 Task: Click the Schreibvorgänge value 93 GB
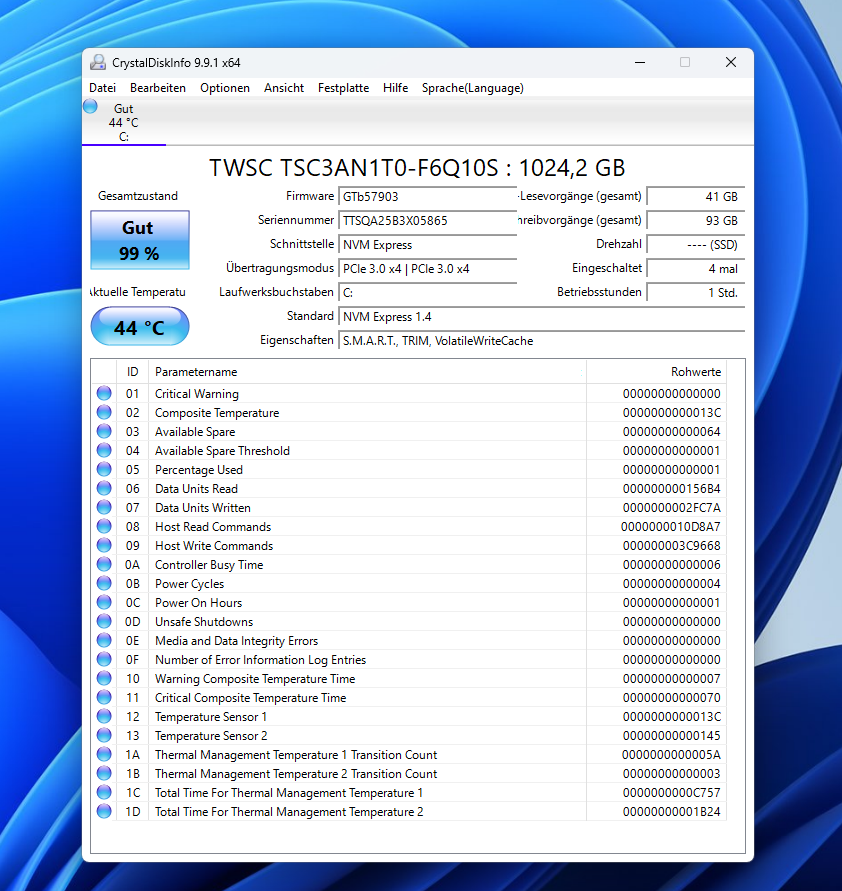(x=695, y=220)
